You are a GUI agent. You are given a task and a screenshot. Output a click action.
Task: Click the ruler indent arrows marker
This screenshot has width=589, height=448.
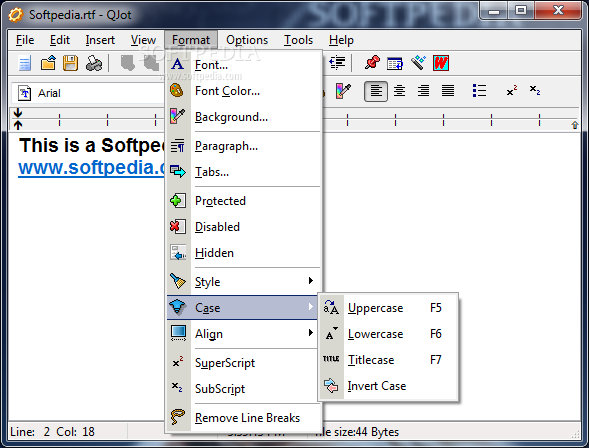[x=18, y=119]
